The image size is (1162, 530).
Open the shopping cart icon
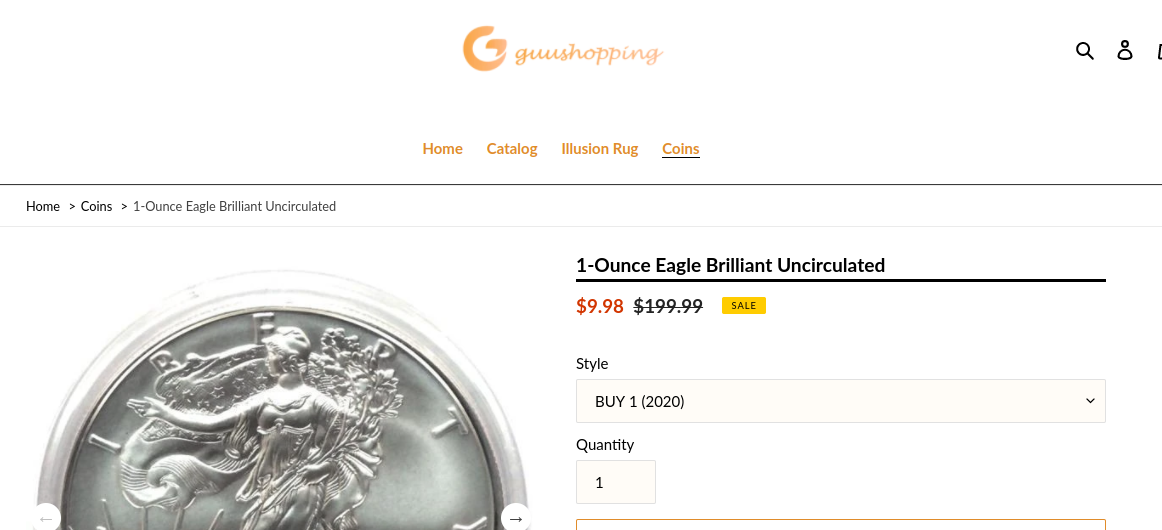coord(1158,50)
